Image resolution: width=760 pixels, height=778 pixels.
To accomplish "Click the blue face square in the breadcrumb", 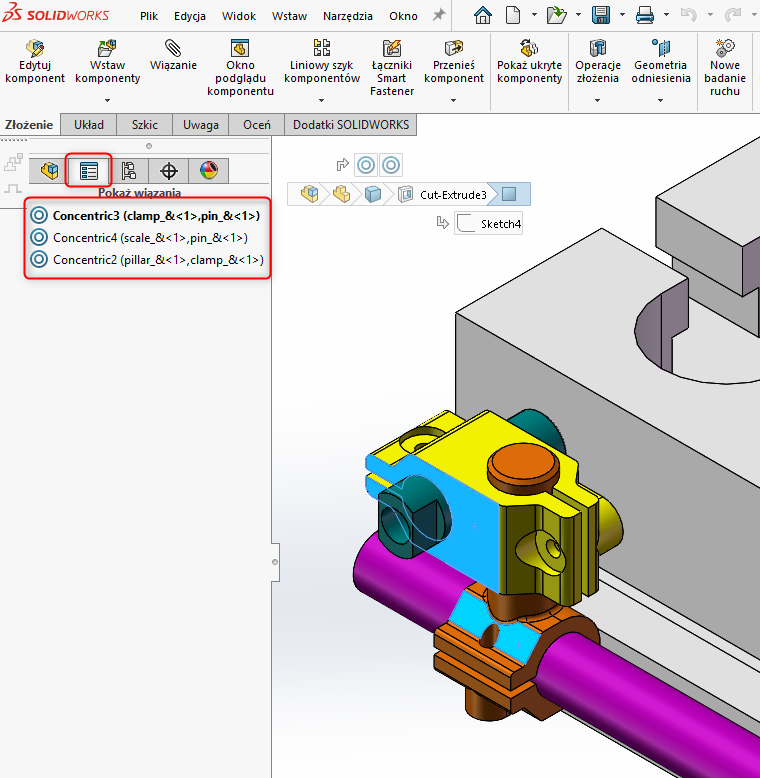I will pos(509,194).
